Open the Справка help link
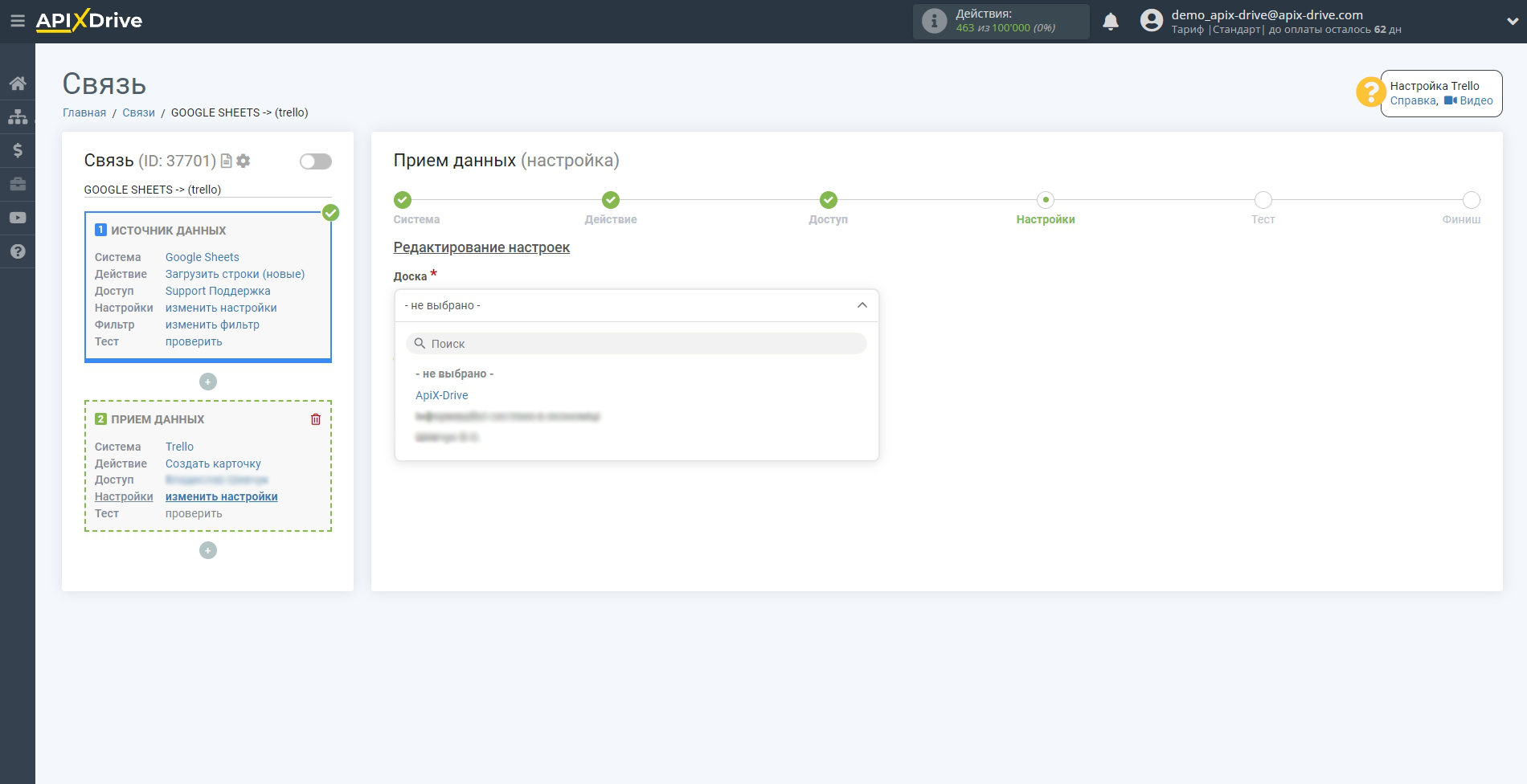Image resolution: width=1527 pixels, height=784 pixels. tap(1413, 100)
